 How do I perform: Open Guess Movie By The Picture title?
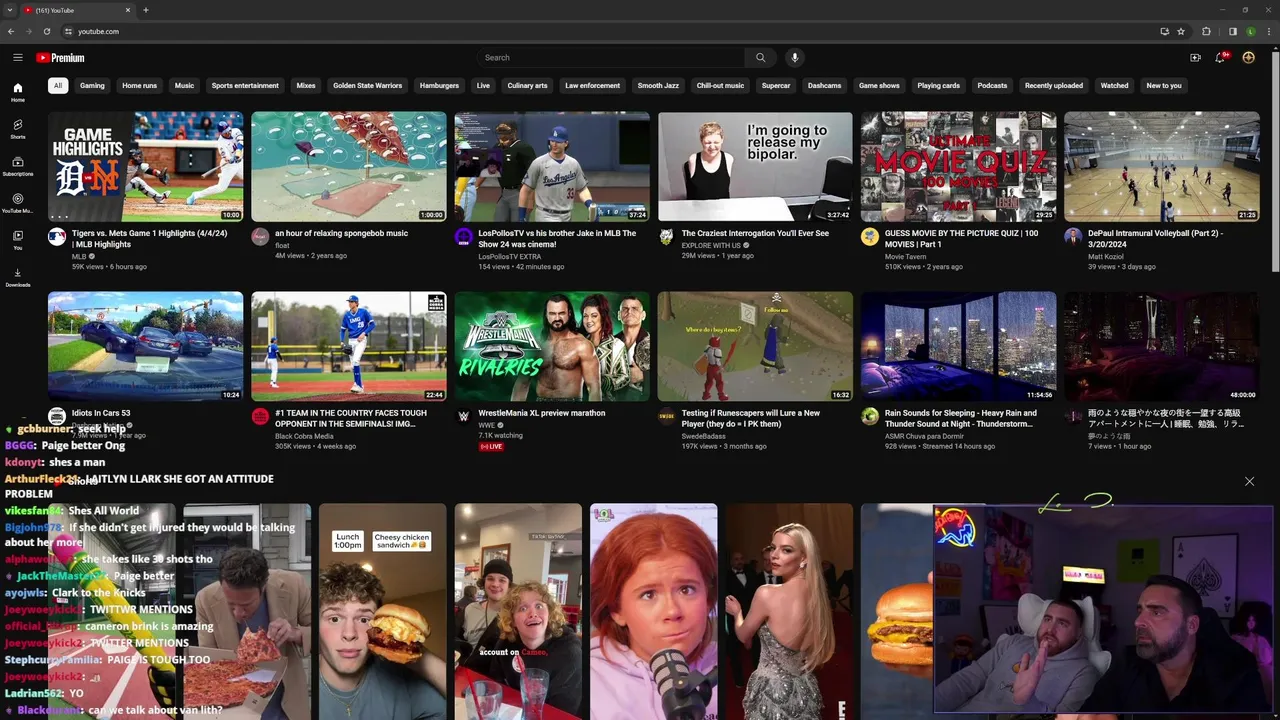pyautogui.click(x=961, y=239)
